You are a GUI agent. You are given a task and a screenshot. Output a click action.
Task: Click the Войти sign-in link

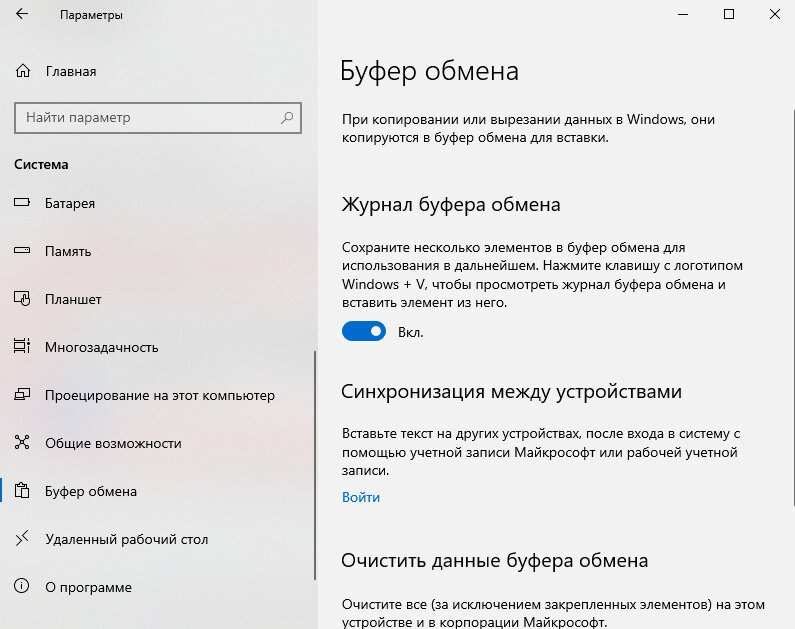point(360,497)
